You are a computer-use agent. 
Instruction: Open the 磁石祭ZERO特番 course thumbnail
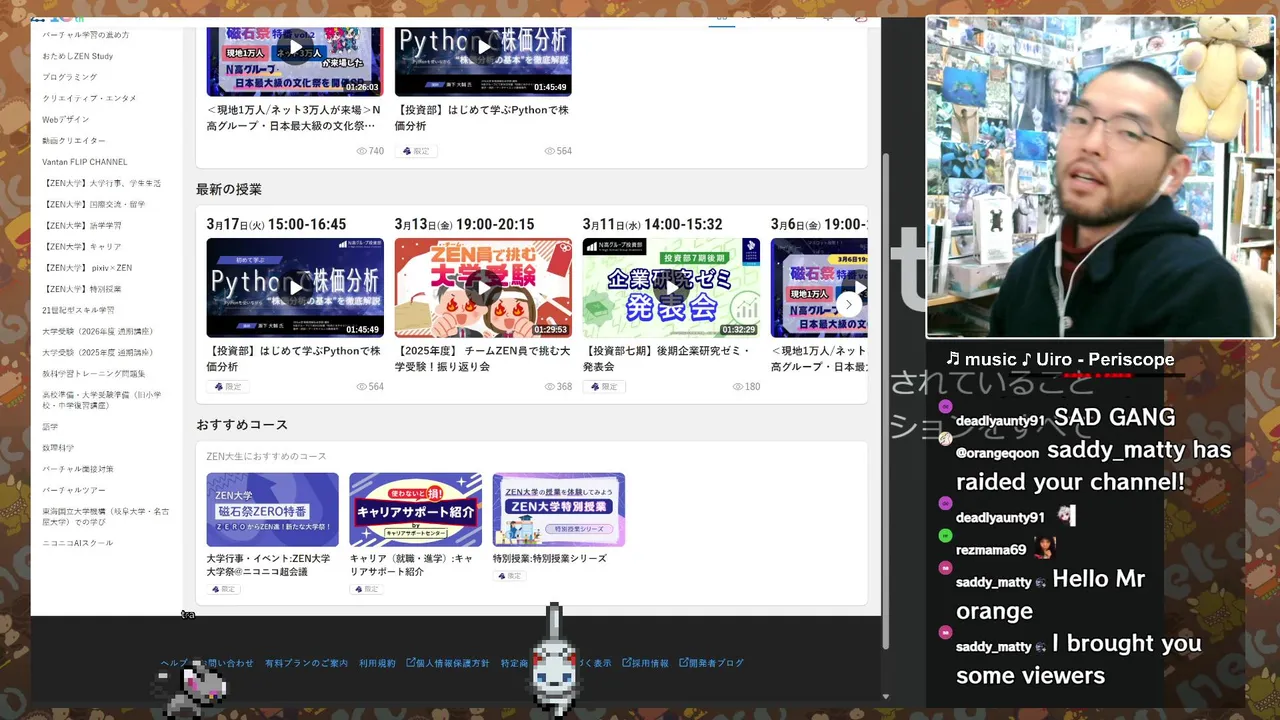click(273, 510)
